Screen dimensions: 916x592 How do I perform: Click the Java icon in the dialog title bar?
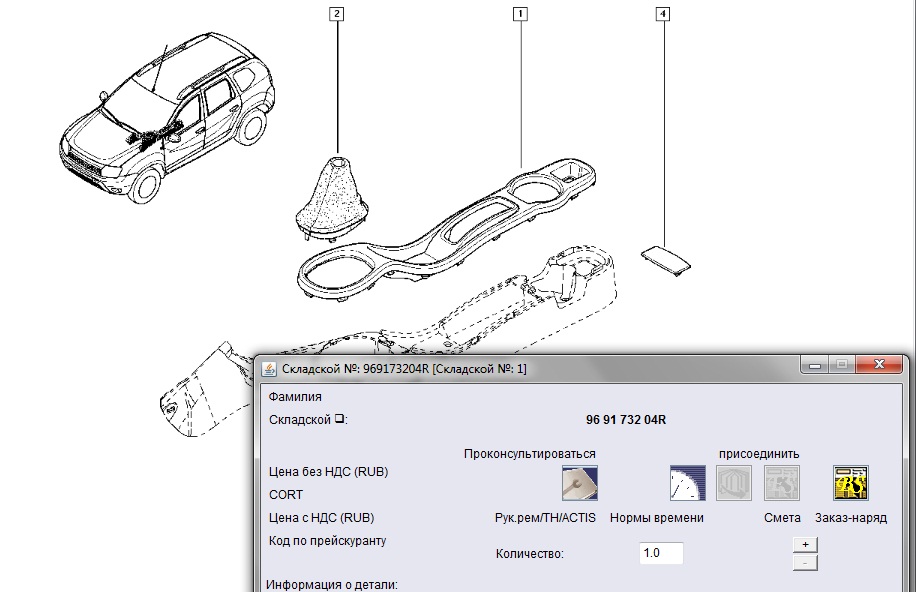[269, 369]
